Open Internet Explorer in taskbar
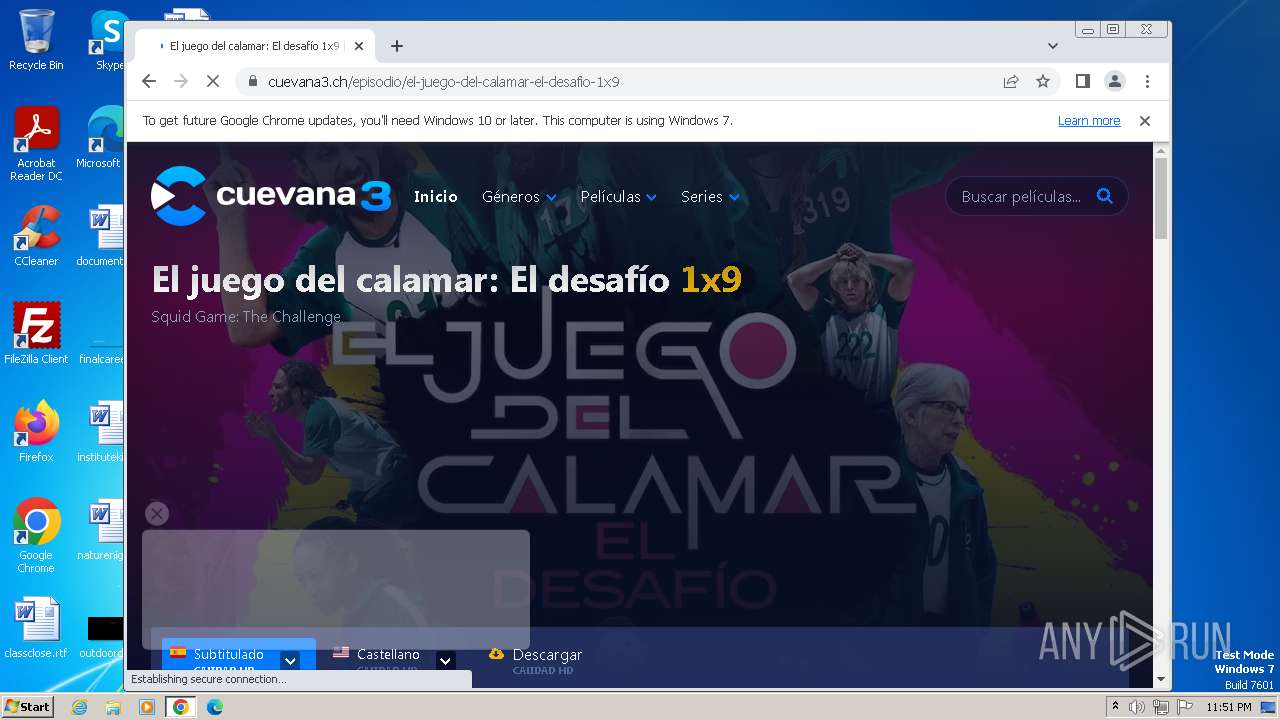This screenshot has width=1280, height=720. coord(79,707)
